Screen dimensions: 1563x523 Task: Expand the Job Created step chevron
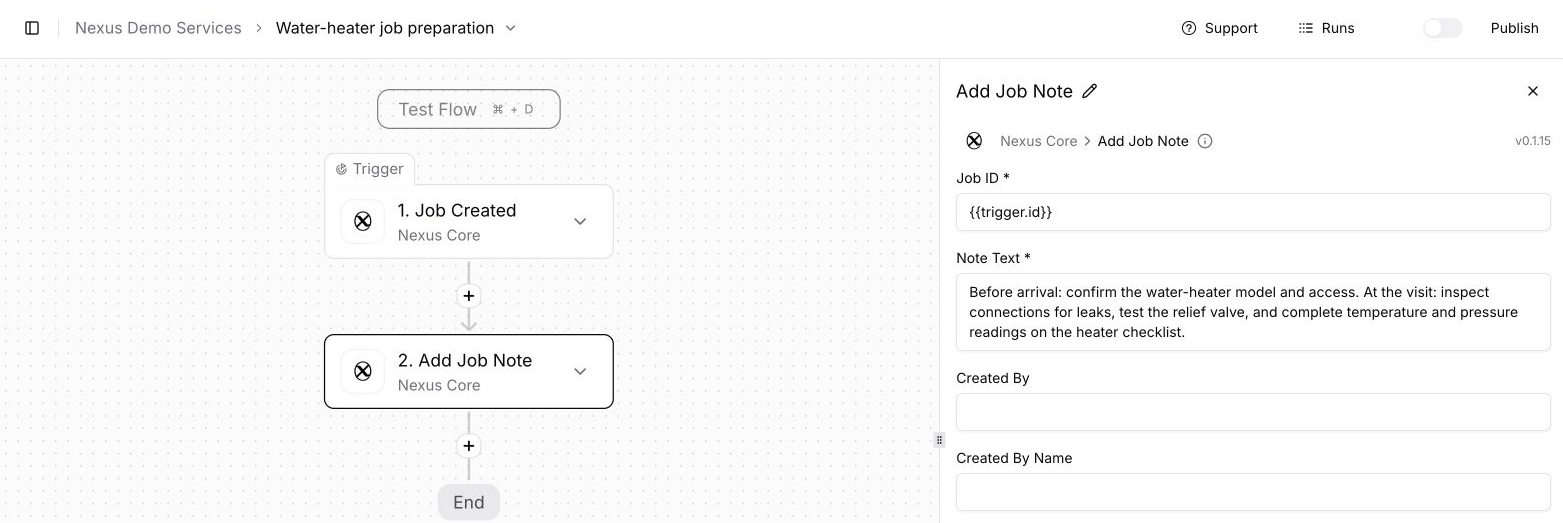click(580, 222)
